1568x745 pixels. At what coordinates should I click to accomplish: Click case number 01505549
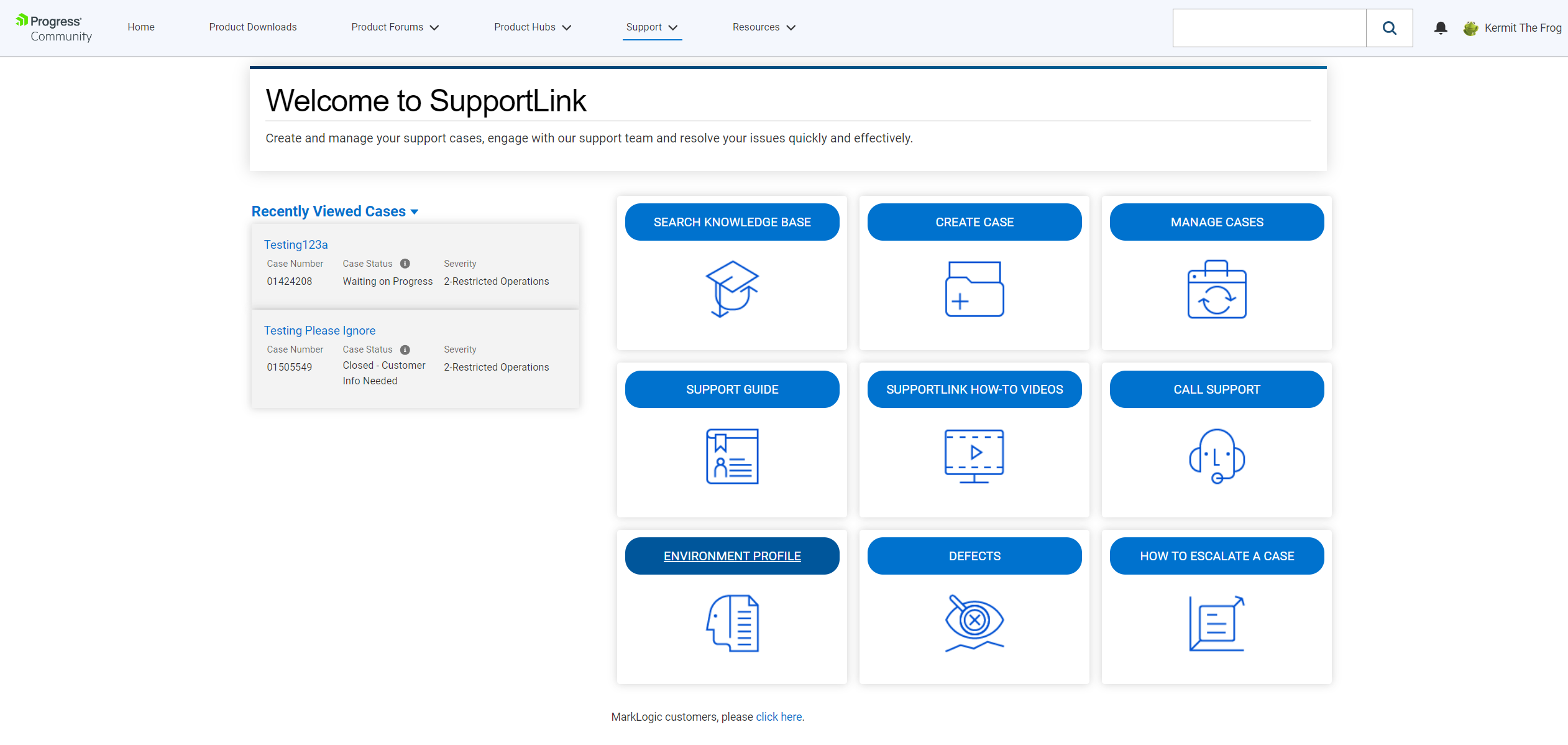tap(290, 367)
